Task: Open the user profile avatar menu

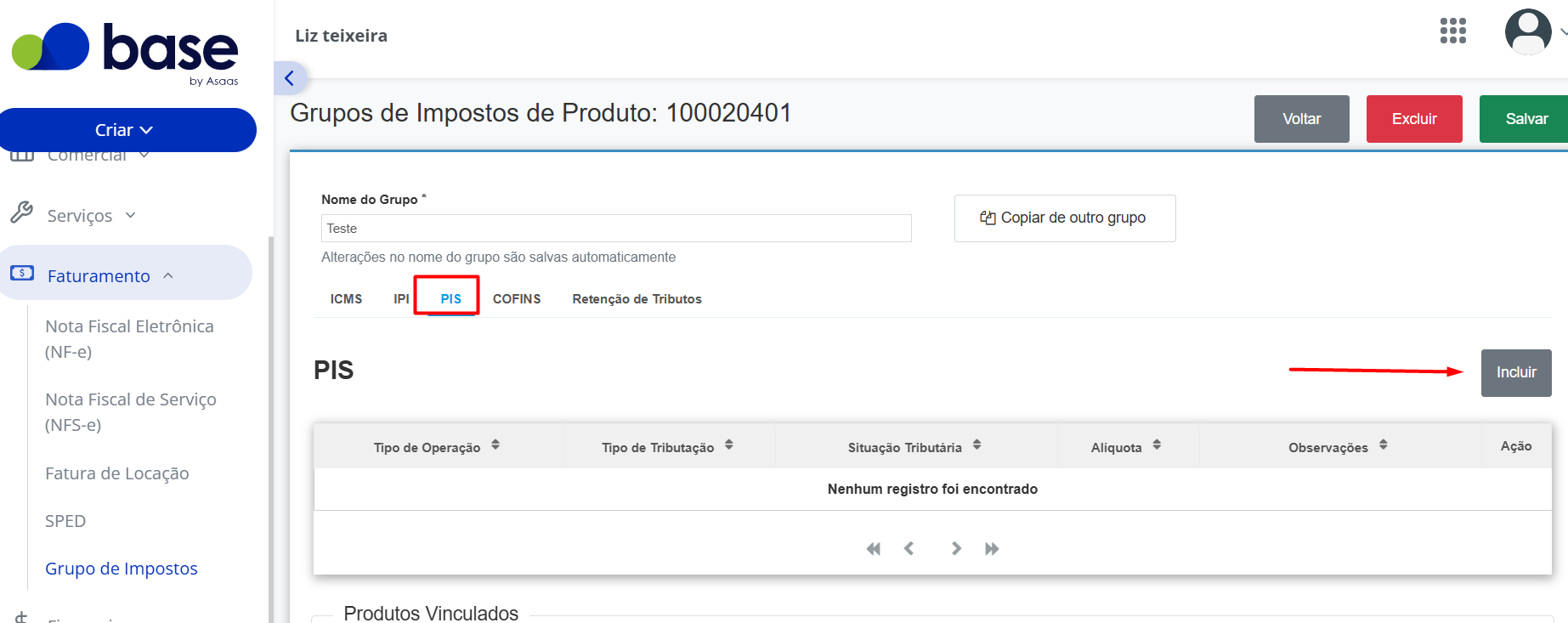Action: pos(1528,31)
